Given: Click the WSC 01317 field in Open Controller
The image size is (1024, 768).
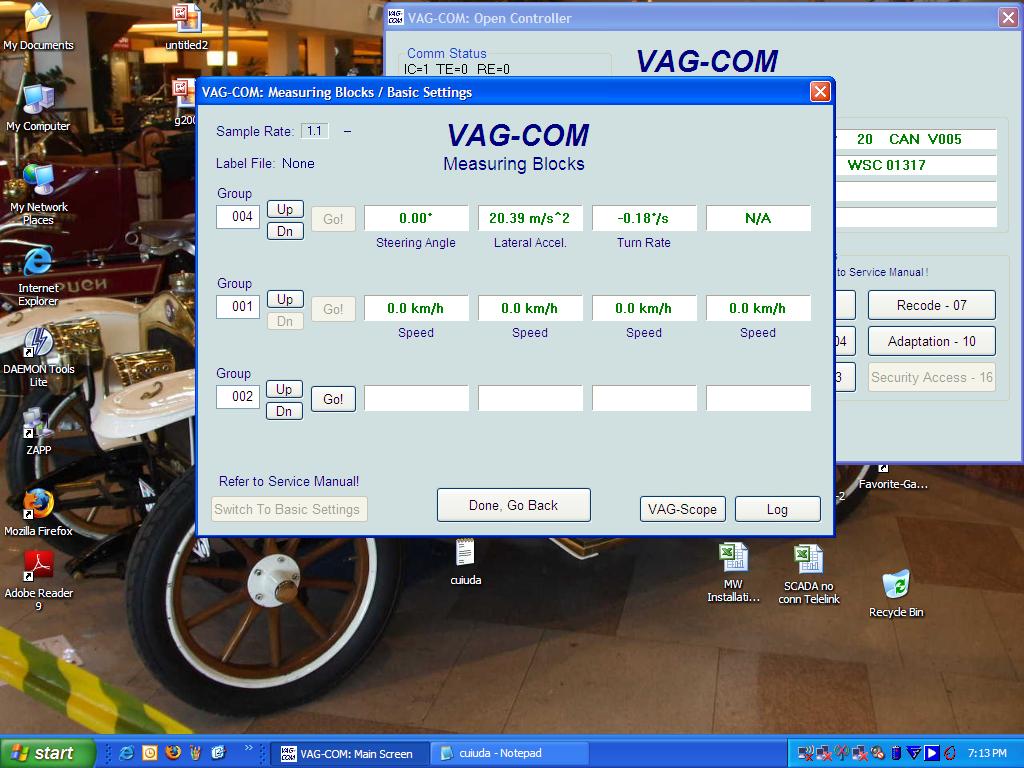Looking at the screenshot, I should coord(916,165).
